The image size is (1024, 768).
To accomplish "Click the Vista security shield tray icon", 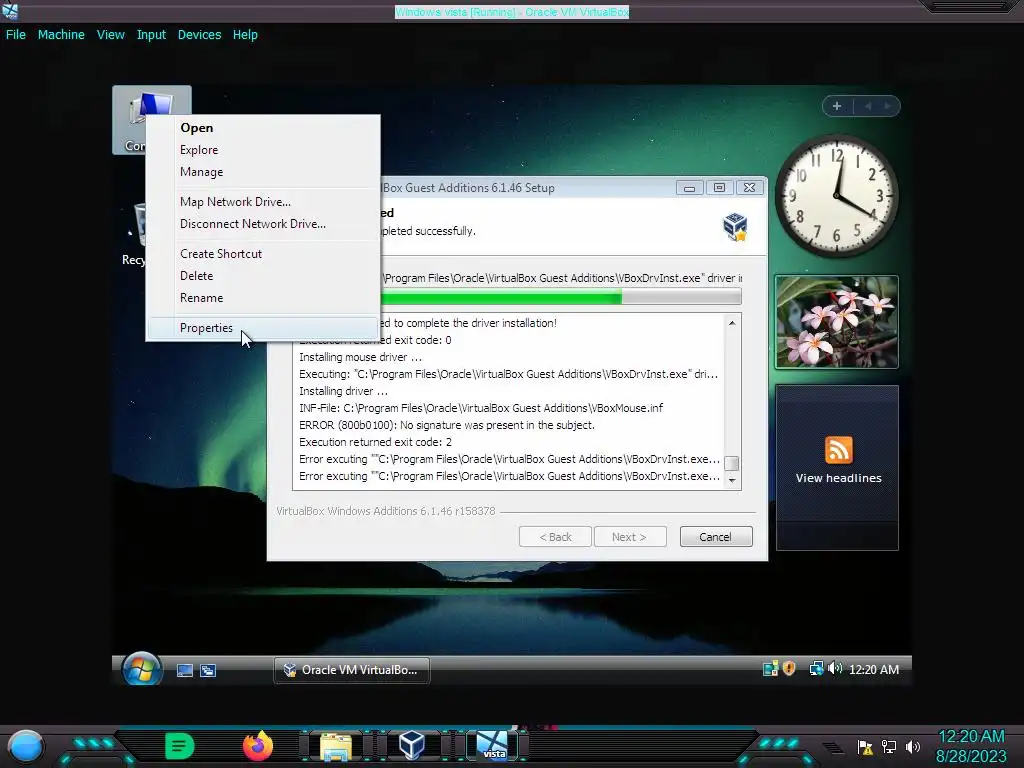I will pyautogui.click(x=789, y=669).
